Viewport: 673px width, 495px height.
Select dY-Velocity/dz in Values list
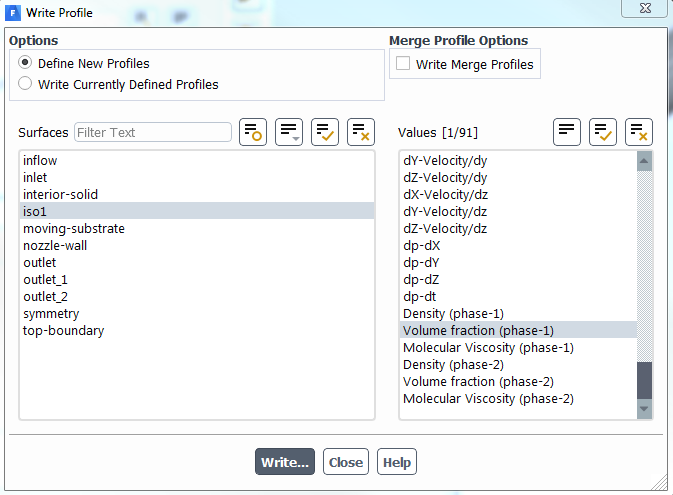pyautogui.click(x=518, y=211)
